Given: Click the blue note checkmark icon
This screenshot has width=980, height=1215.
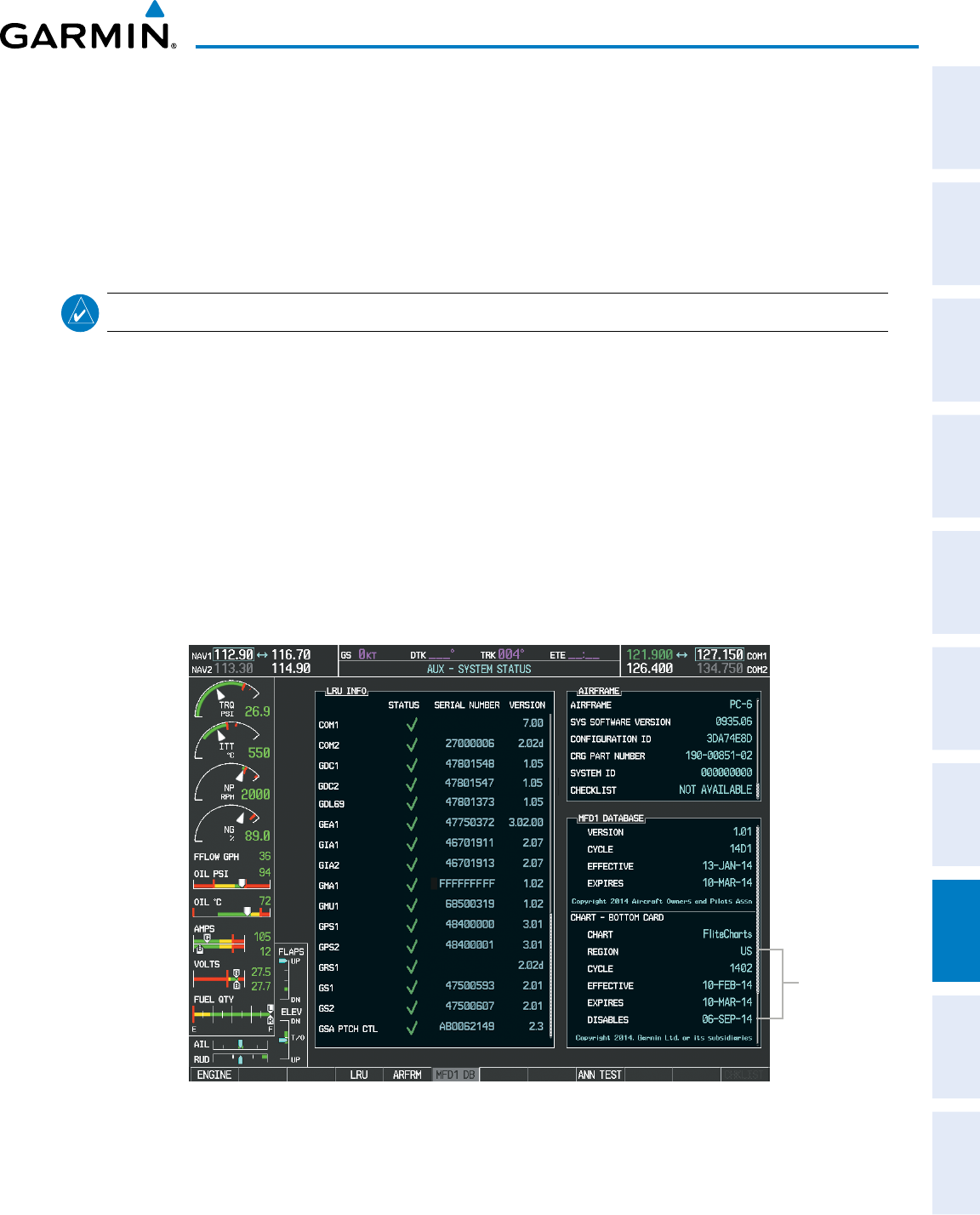Looking at the screenshot, I should point(80,313).
